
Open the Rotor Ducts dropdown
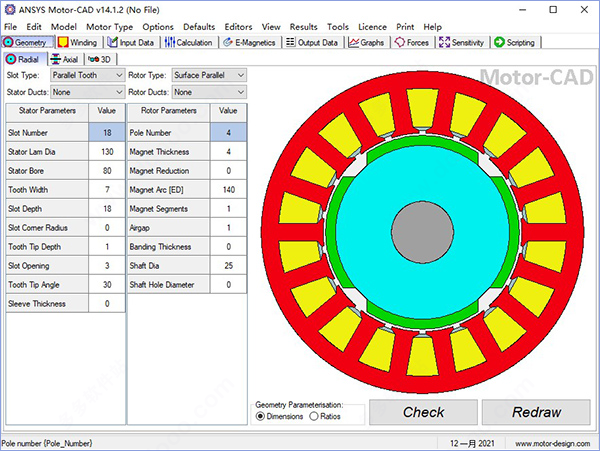tap(209, 92)
